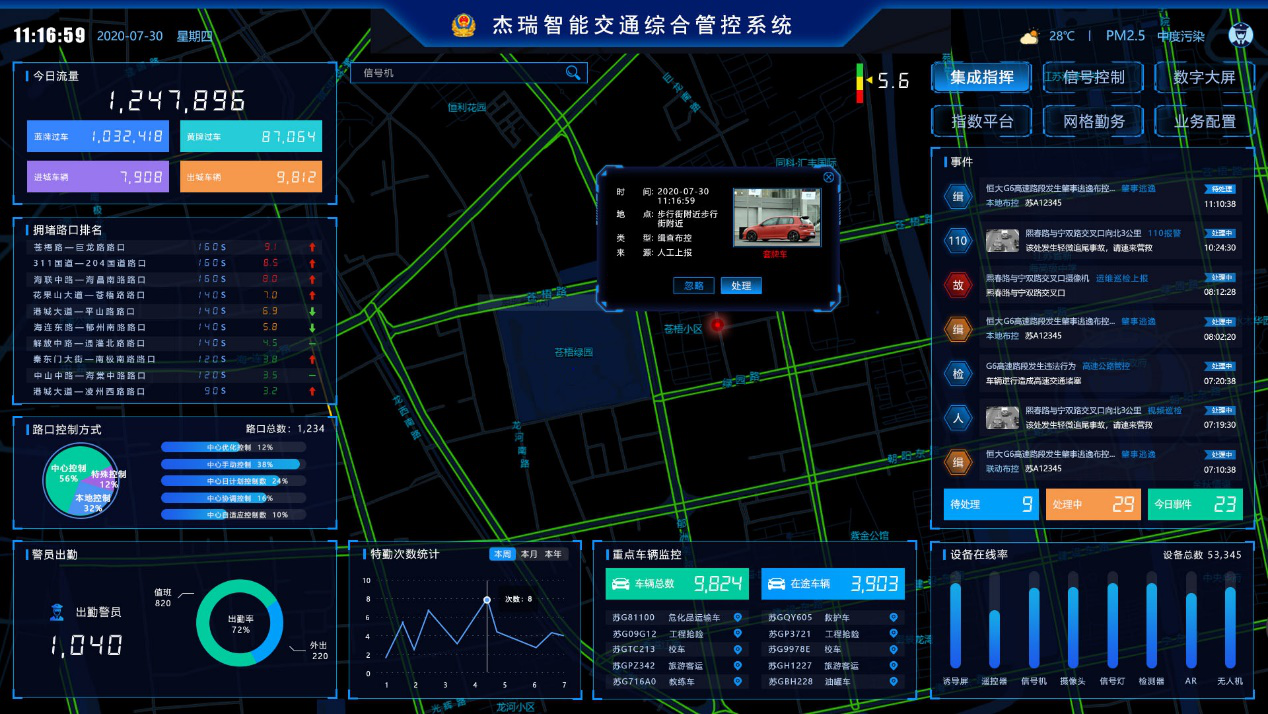Select the 黄牌过车 87,064 tile
This screenshot has width=1268, height=714.
tap(251, 136)
